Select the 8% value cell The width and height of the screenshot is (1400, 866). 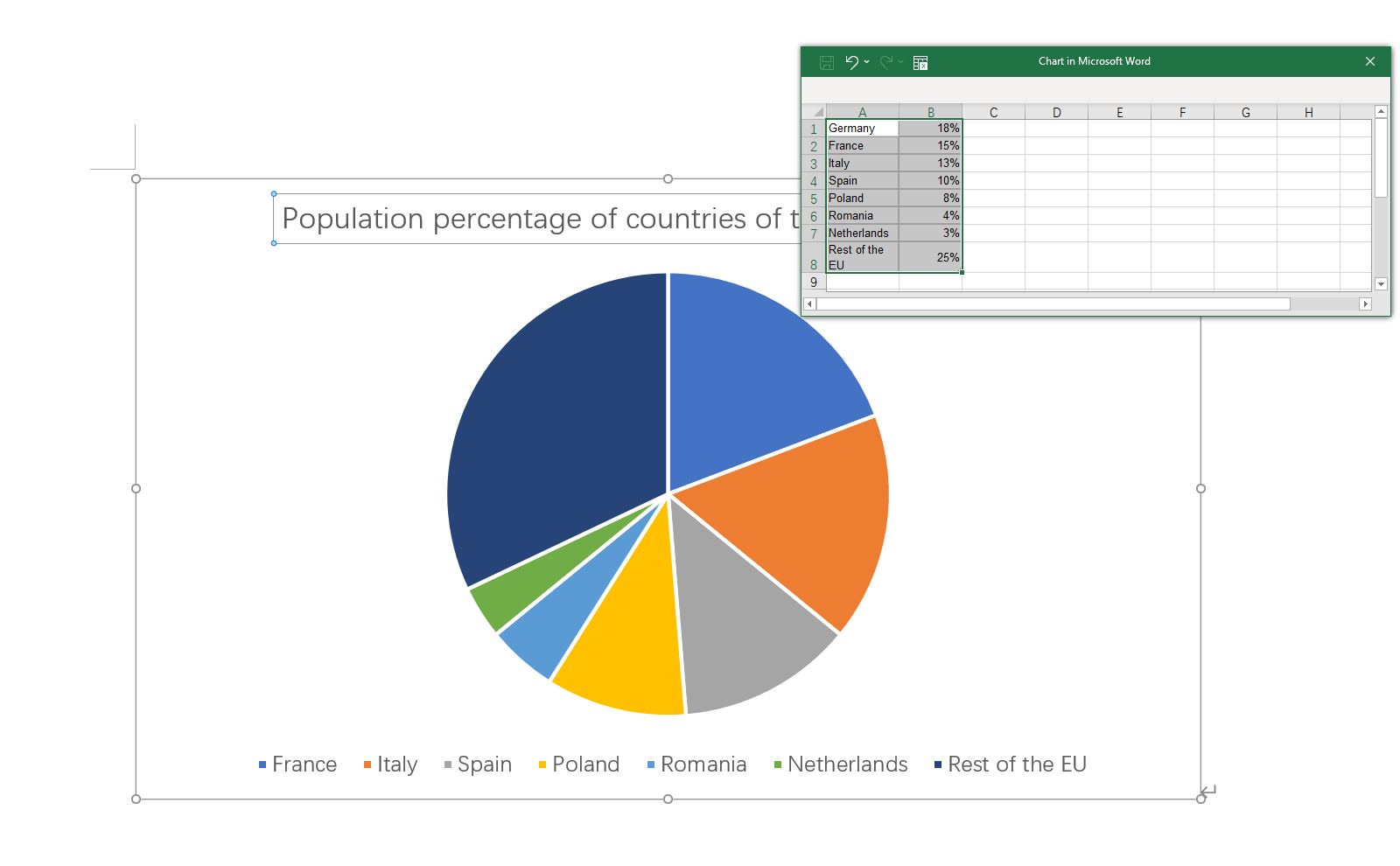931,199
